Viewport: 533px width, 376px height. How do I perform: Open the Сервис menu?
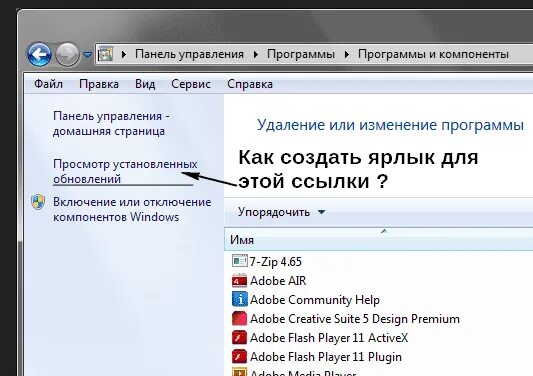click(x=191, y=84)
